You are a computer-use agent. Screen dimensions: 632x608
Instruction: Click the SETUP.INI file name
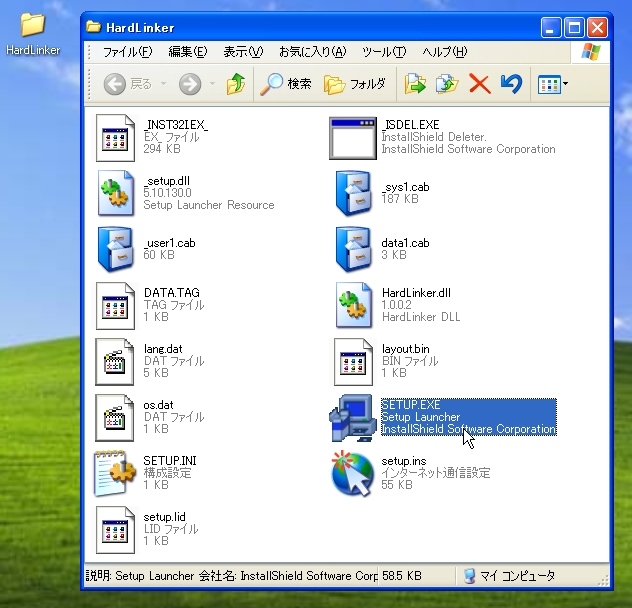pyautogui.click(x=170, y=460)
